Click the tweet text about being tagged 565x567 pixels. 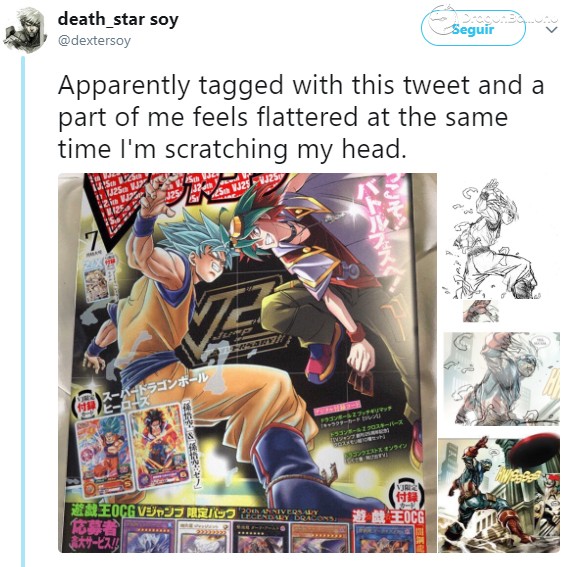pos(301,117)
